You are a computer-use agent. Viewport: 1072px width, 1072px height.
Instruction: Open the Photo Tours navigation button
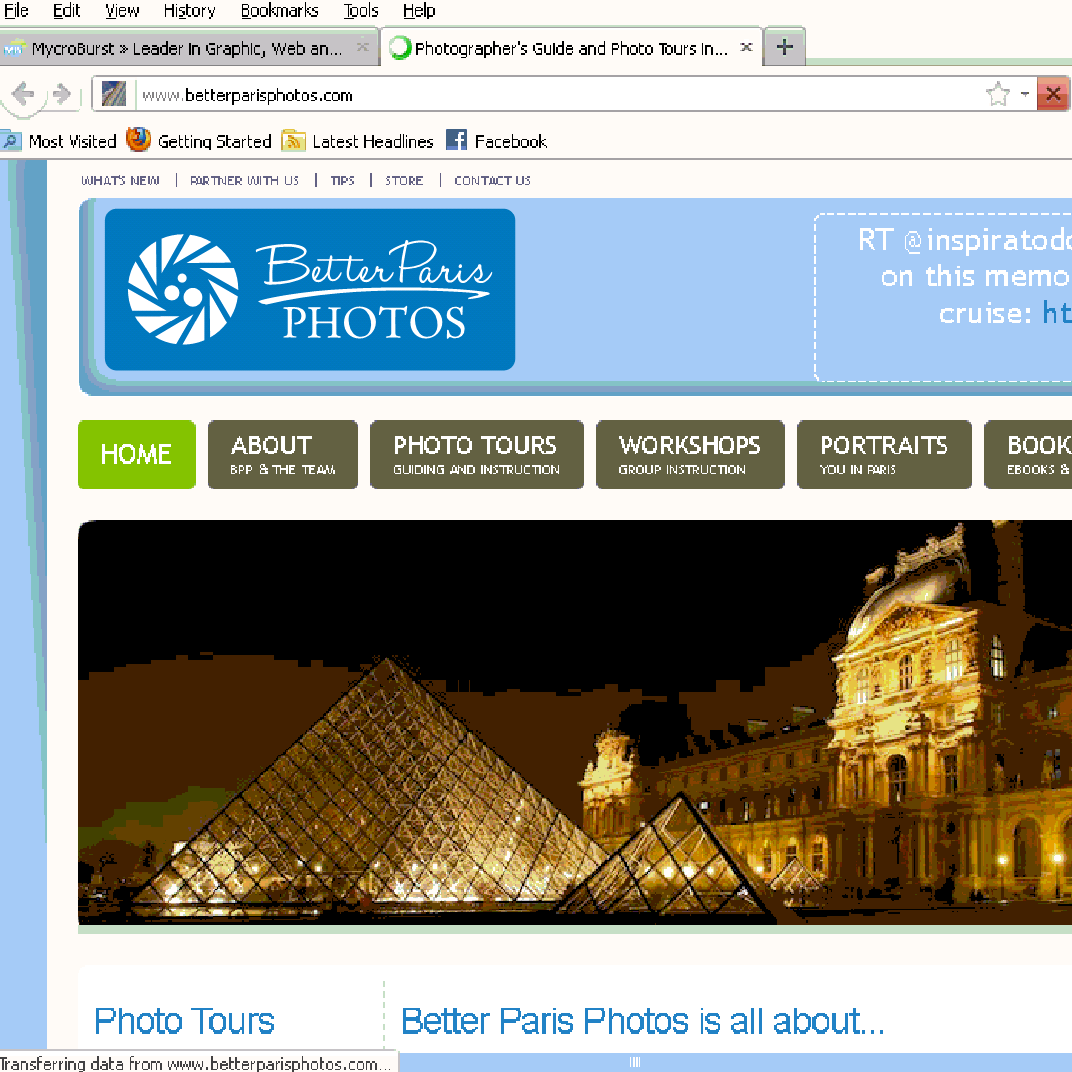(476, 455)
